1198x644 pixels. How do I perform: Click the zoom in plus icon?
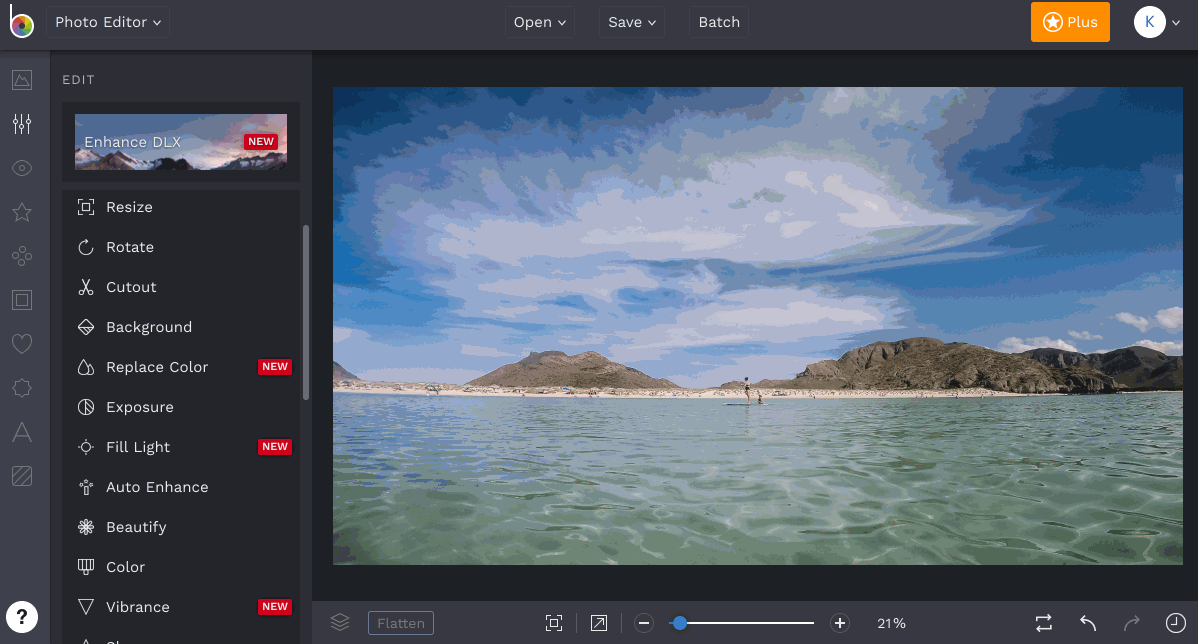pyautogui.click(x=840, y=623)
